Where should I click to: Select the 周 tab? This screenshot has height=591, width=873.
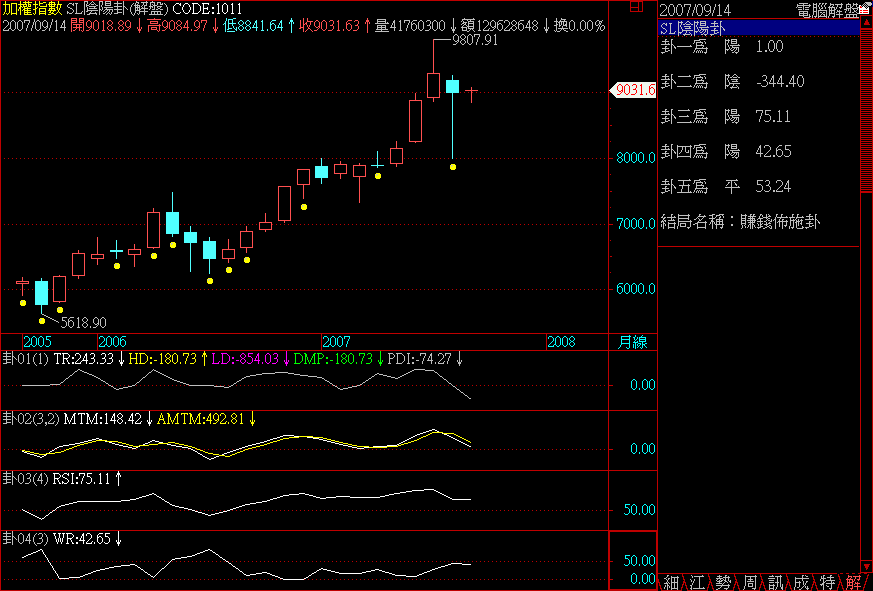[748, 582]
